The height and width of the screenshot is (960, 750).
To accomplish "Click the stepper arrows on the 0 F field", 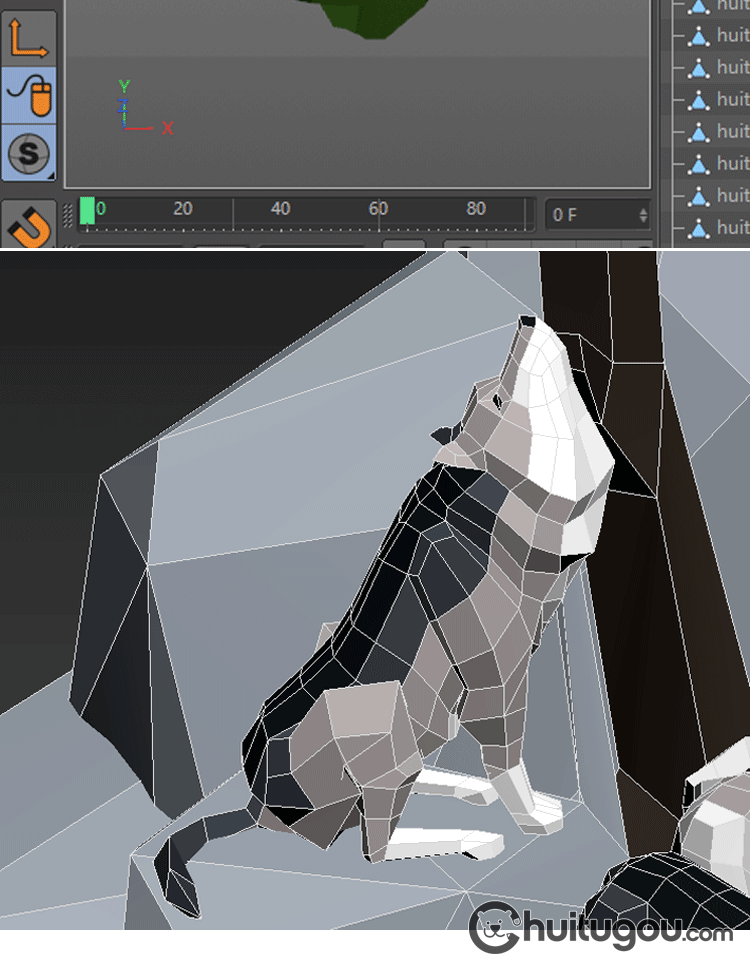I will (x=643, y=215).
